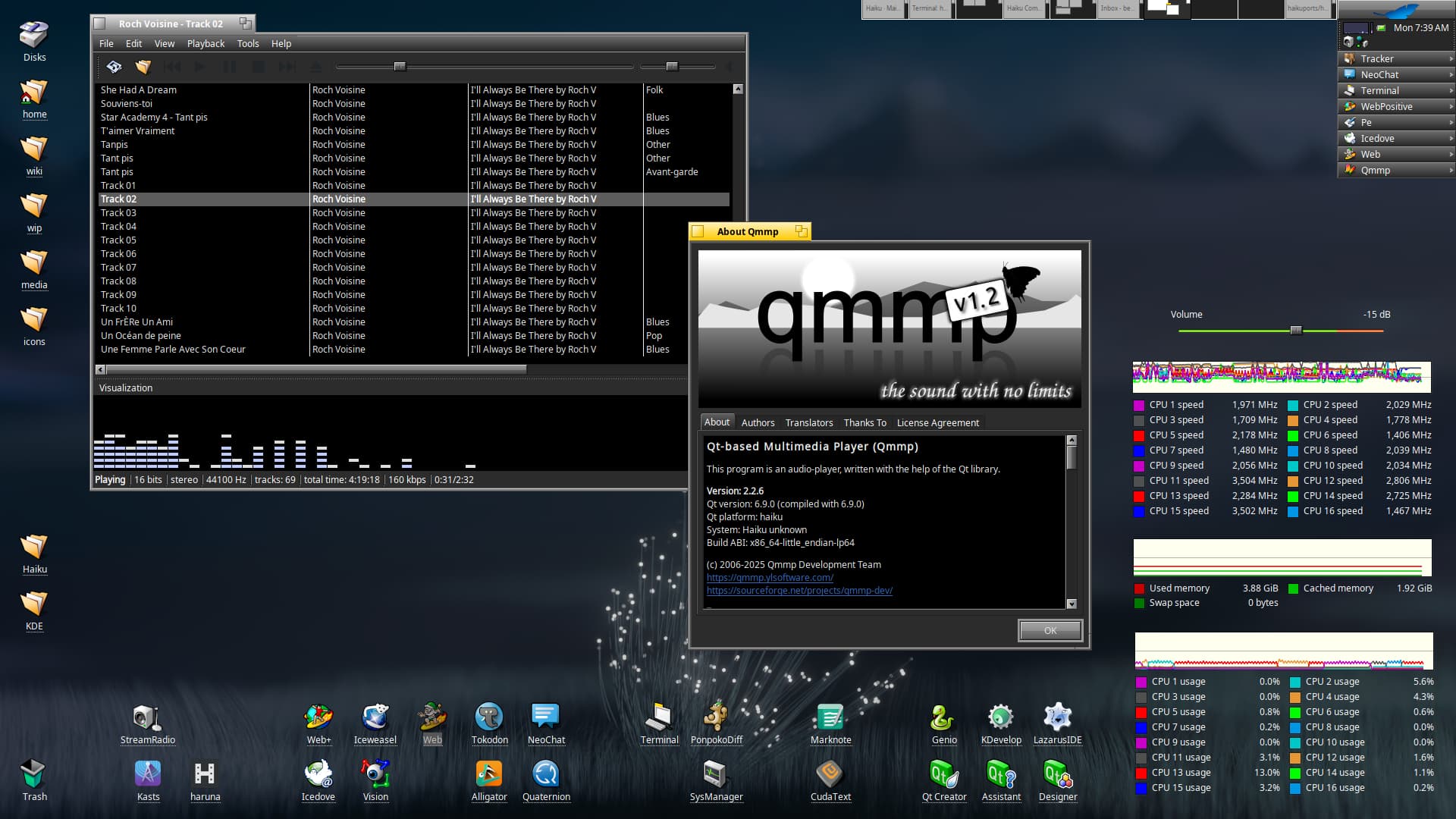Stop playback in Qmmp toolbar
This screenshot has width=1456, height=819.
pos(258,67)
